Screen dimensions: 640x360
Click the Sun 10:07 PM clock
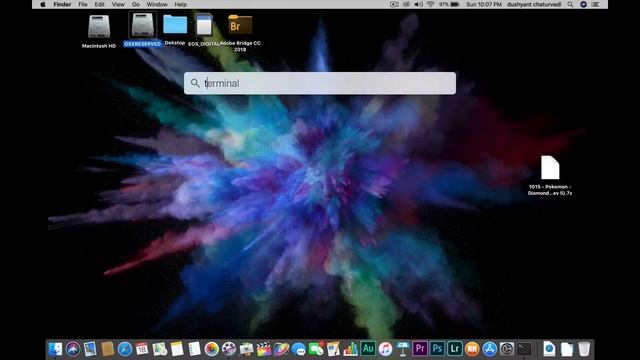coord(484,4)
